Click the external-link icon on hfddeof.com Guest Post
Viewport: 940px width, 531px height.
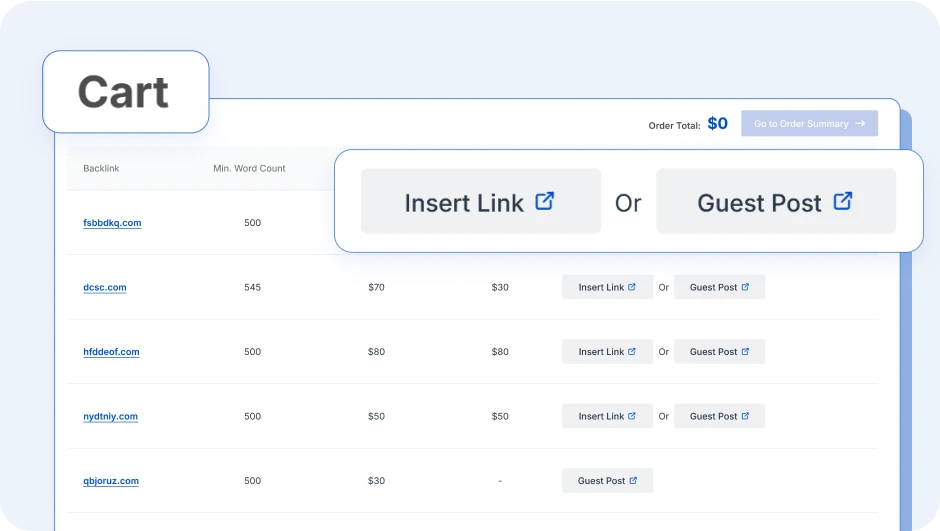click(x=745, y=352)
